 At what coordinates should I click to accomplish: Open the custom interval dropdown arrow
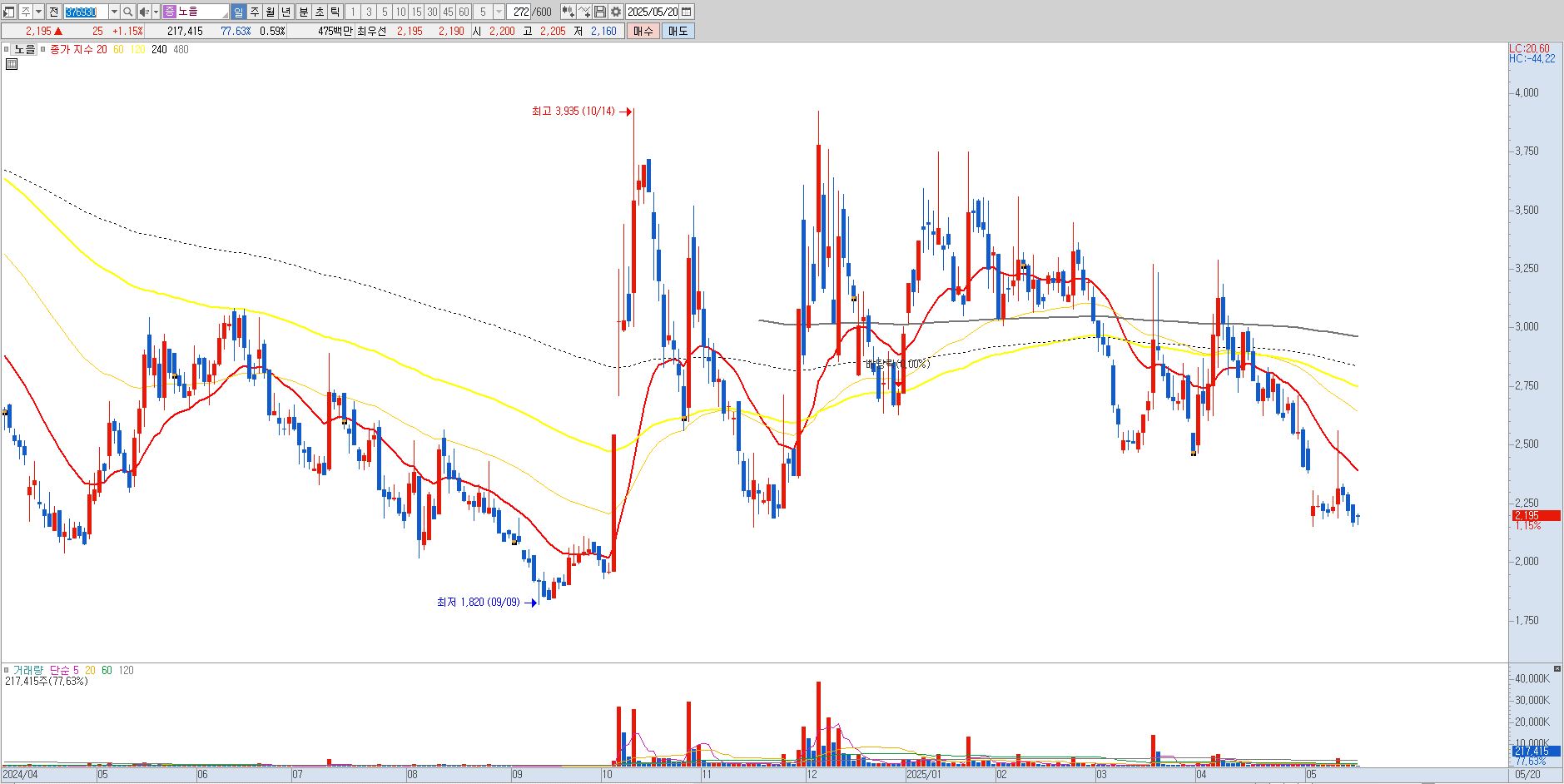(499, 12)
